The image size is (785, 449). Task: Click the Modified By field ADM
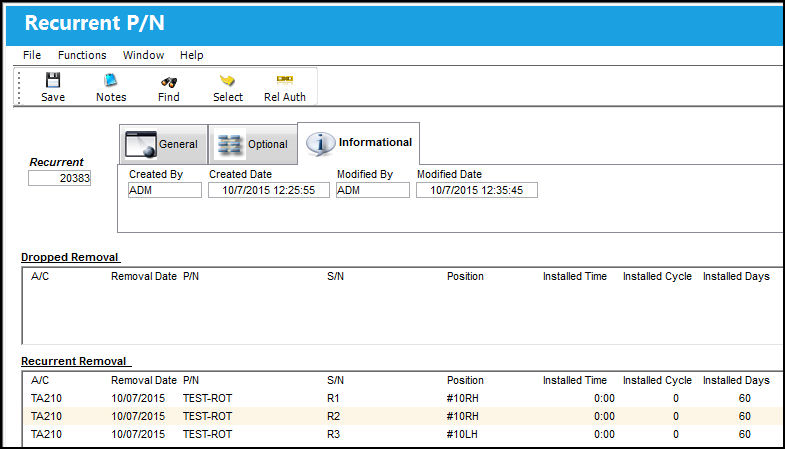point(372,190)
